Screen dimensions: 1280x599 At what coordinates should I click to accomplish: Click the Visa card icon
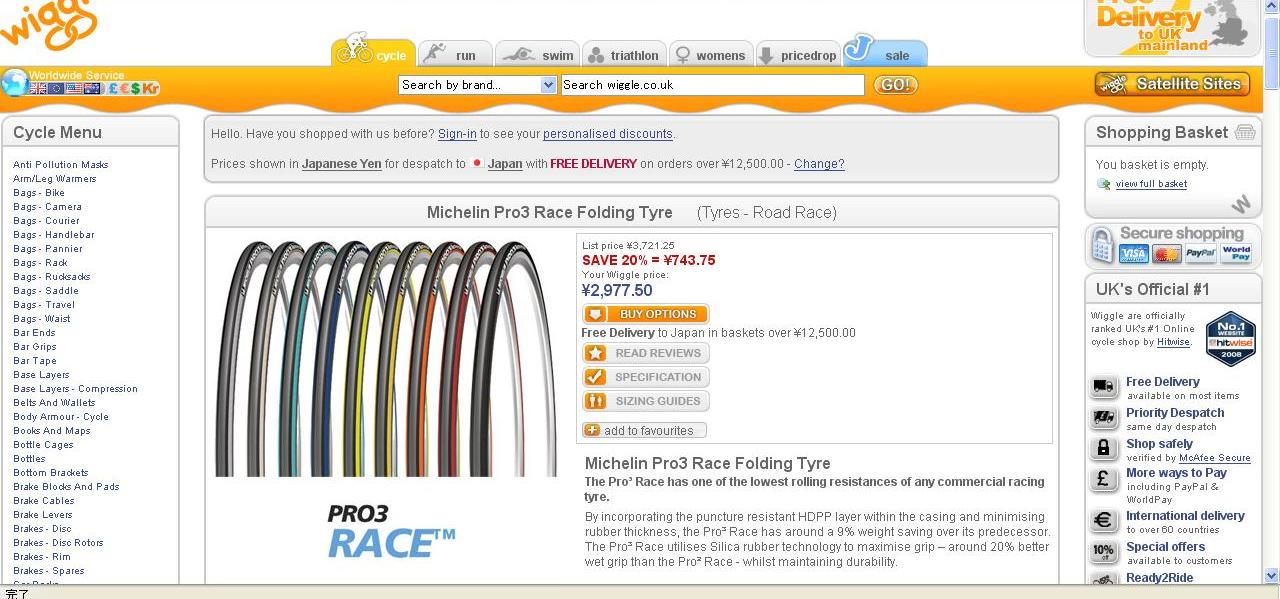tap(1133, 254)
